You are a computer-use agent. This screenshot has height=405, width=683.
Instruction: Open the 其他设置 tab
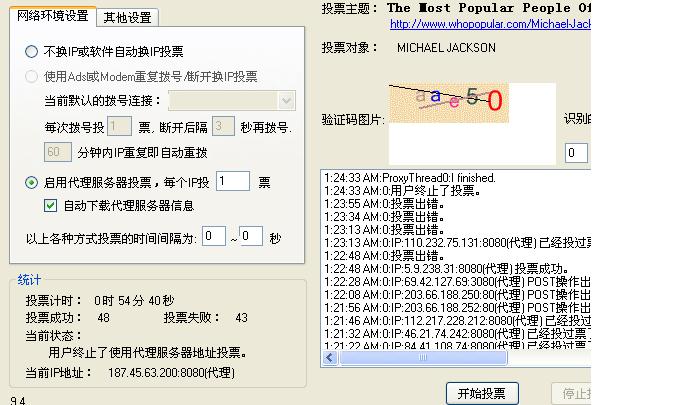click(x=128, y=18)
